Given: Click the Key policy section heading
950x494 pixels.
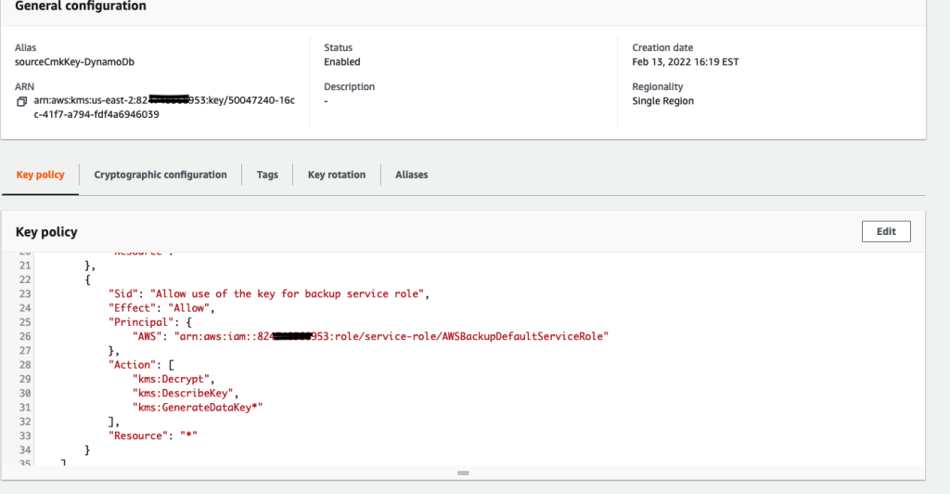Looking at the screenshot, I should click(47, 232).
